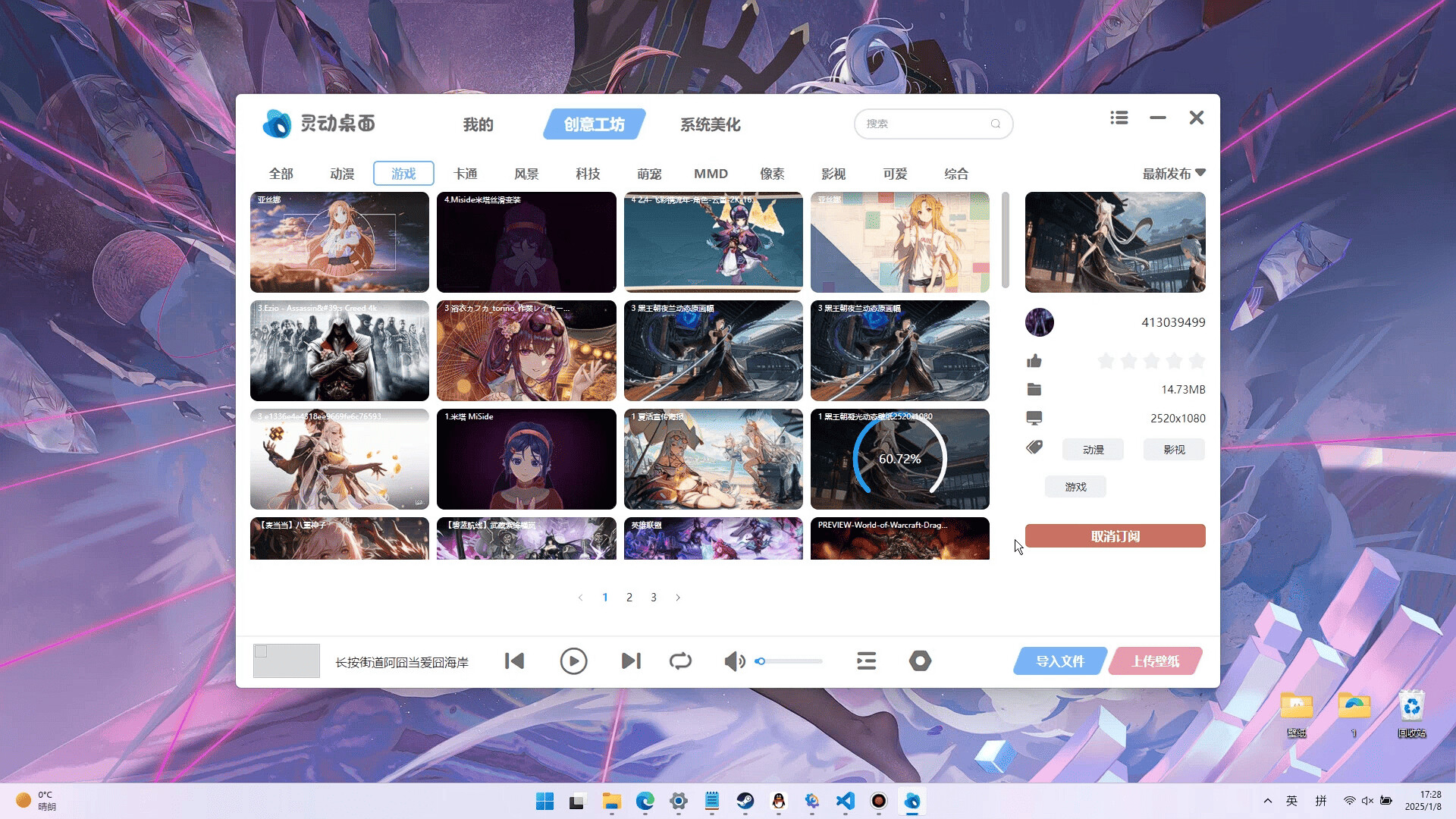The width and height of the screenshot is (1456, 819).
Task: Skip to the previous wallpaper
Action: 515,661
